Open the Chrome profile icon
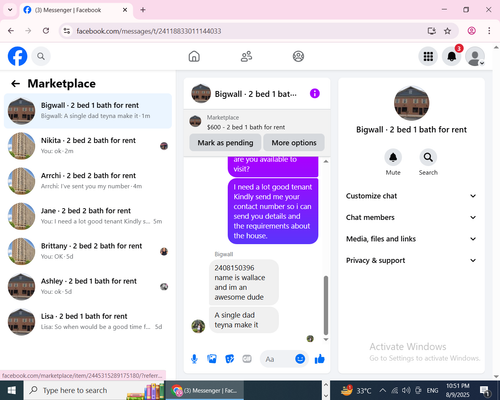This screenshot has width=500, height=400. point(472,31)
